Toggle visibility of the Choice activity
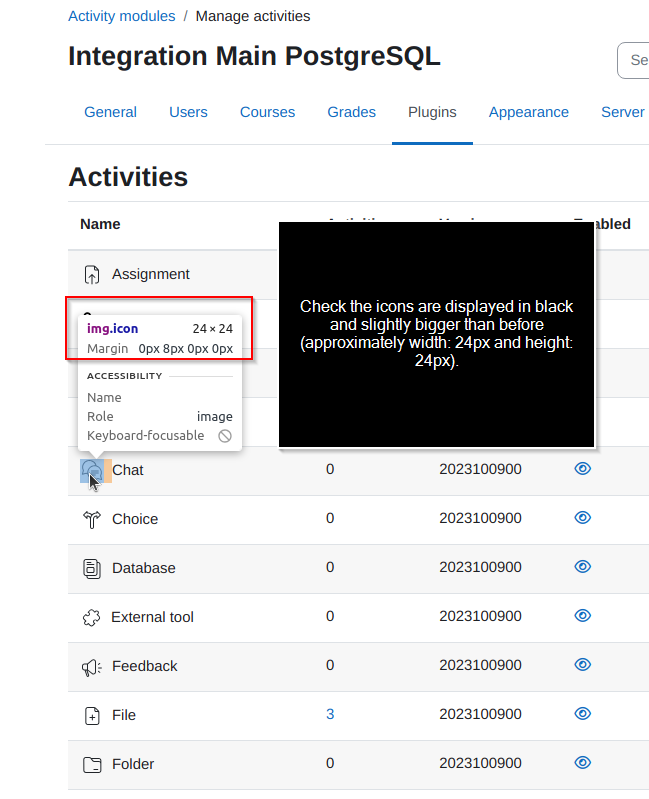This screenshot has width=649, height=799. [x=582, y=517]
